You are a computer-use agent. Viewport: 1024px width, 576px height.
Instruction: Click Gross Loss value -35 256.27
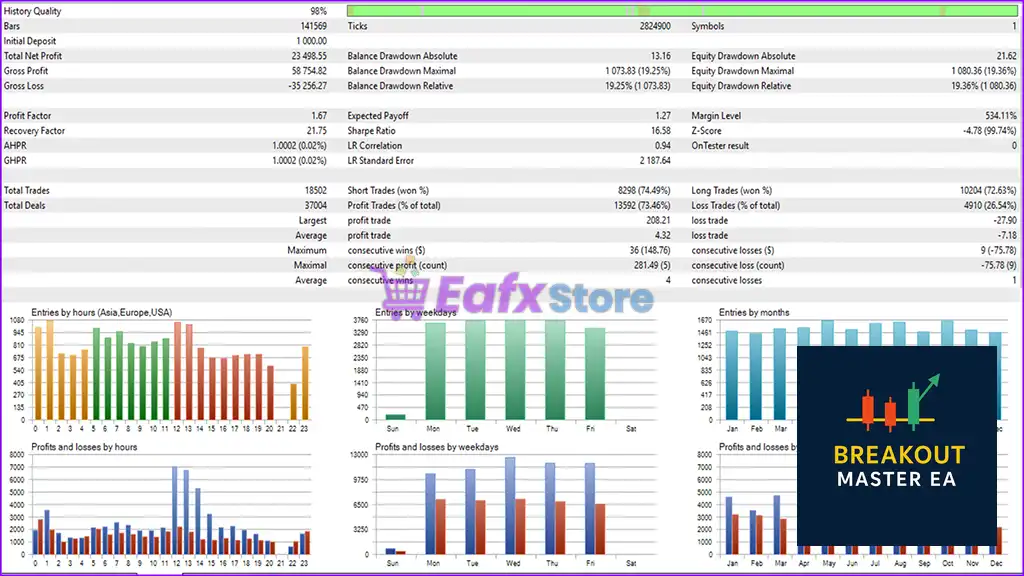coord(308,86)
